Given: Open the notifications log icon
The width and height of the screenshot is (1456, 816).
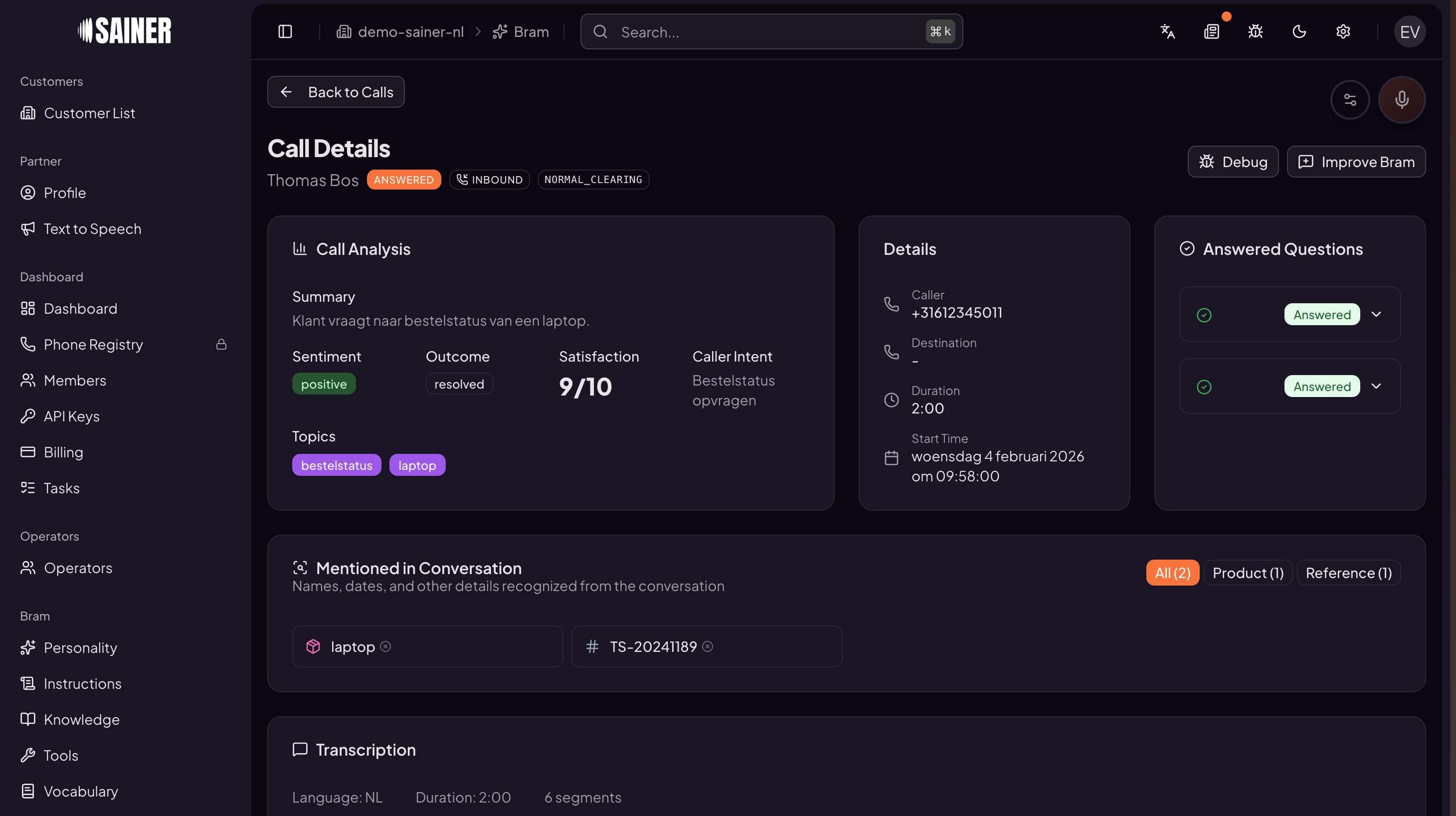Looking at the screenshot, I should click(x=1211, y=31).
